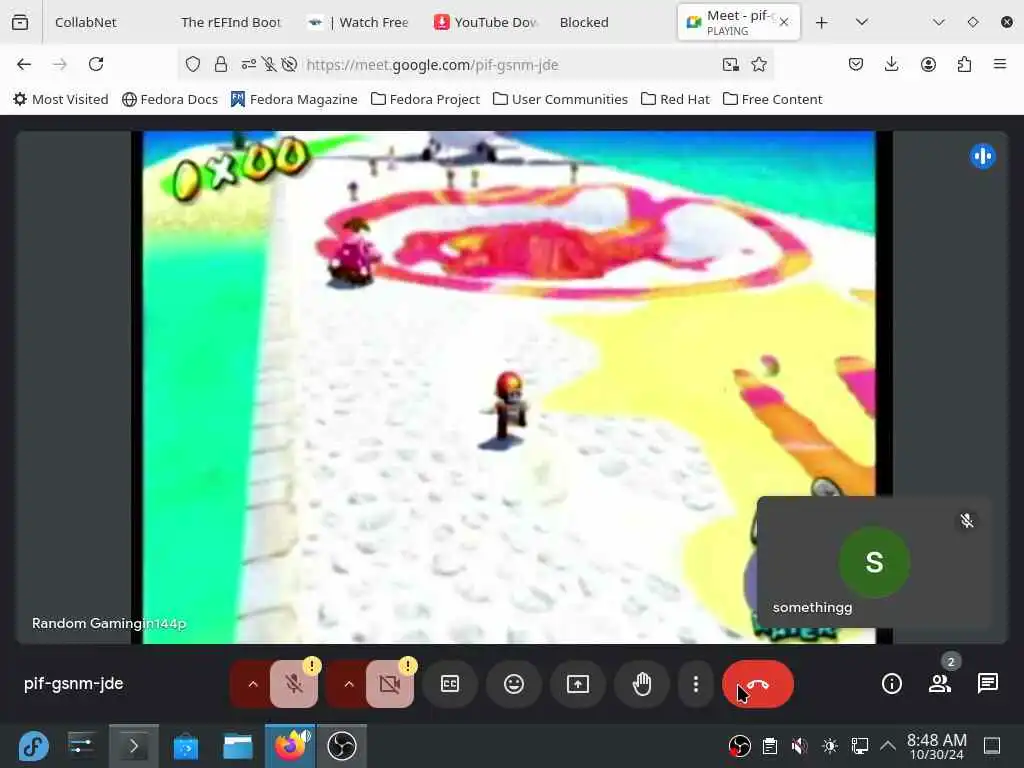1024x768 pixels.
Task: Open the Discover software store icon
Action: click(x=185, y=746)
